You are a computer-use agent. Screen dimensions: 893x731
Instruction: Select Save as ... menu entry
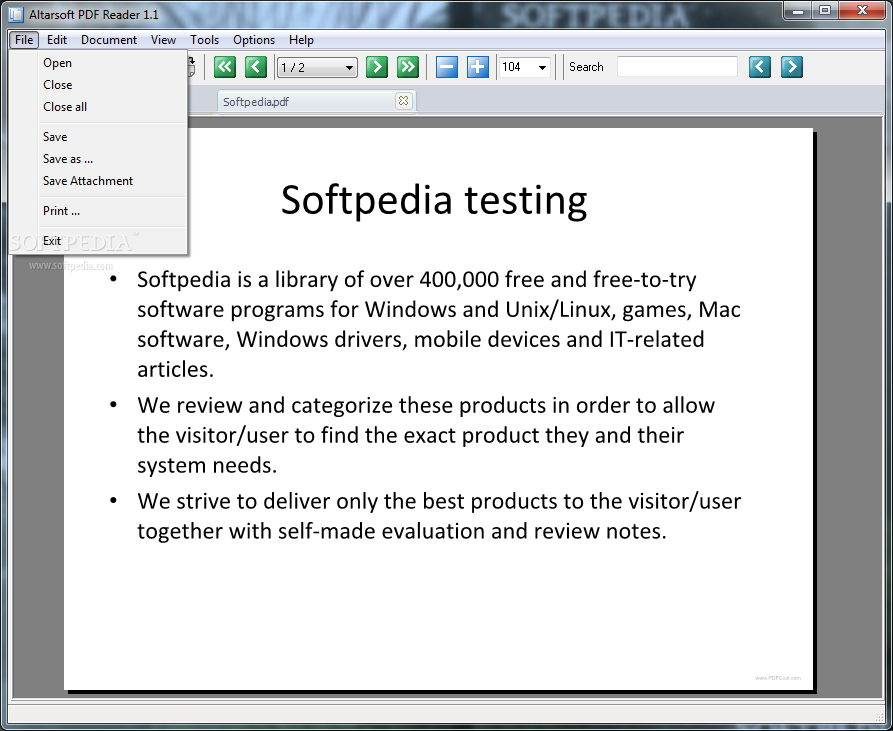pyautogui.click(x=98, y=159)
